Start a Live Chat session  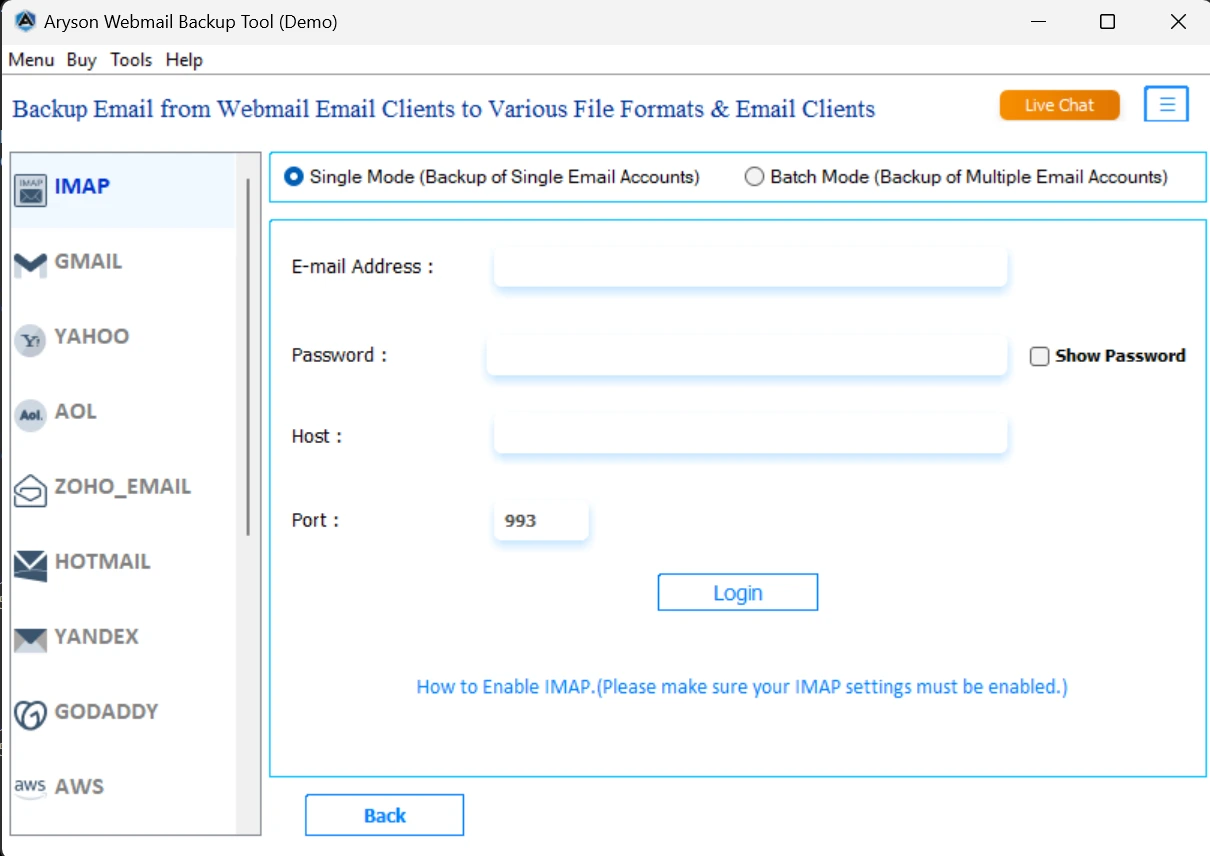click(x=1059, y=104)
